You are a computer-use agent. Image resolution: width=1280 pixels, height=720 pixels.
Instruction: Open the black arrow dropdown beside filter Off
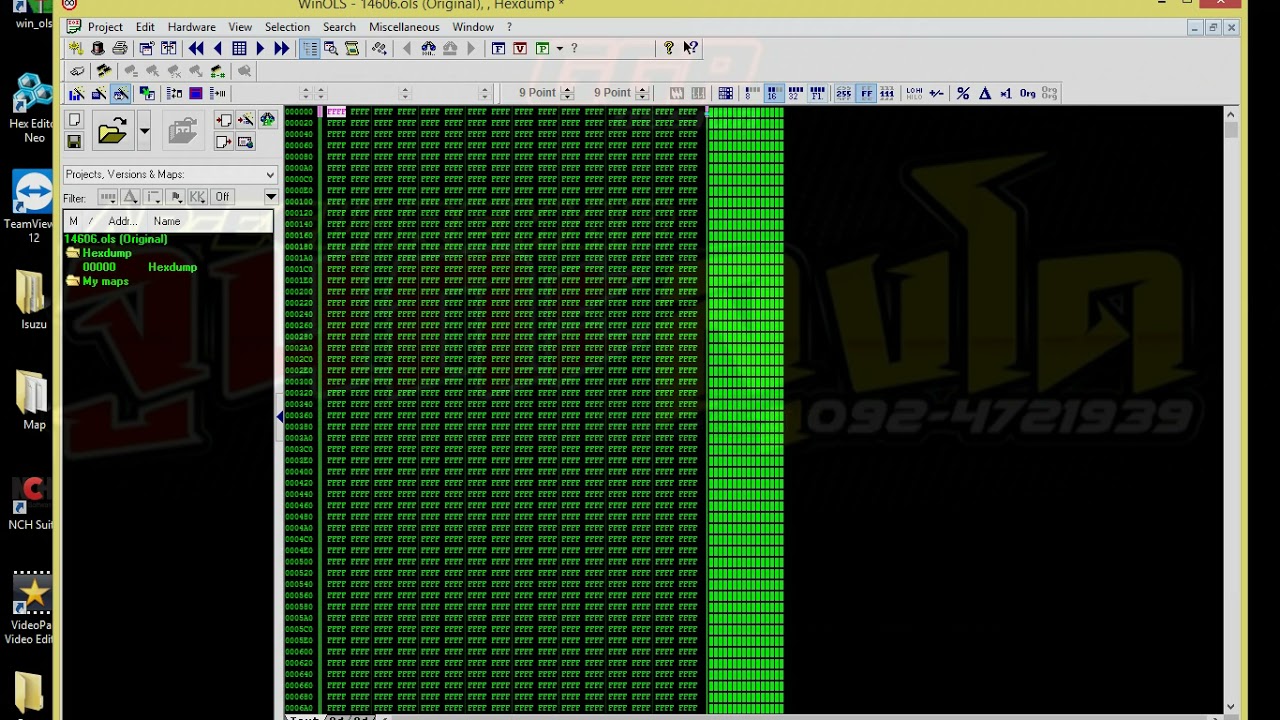tap(270, 197)
